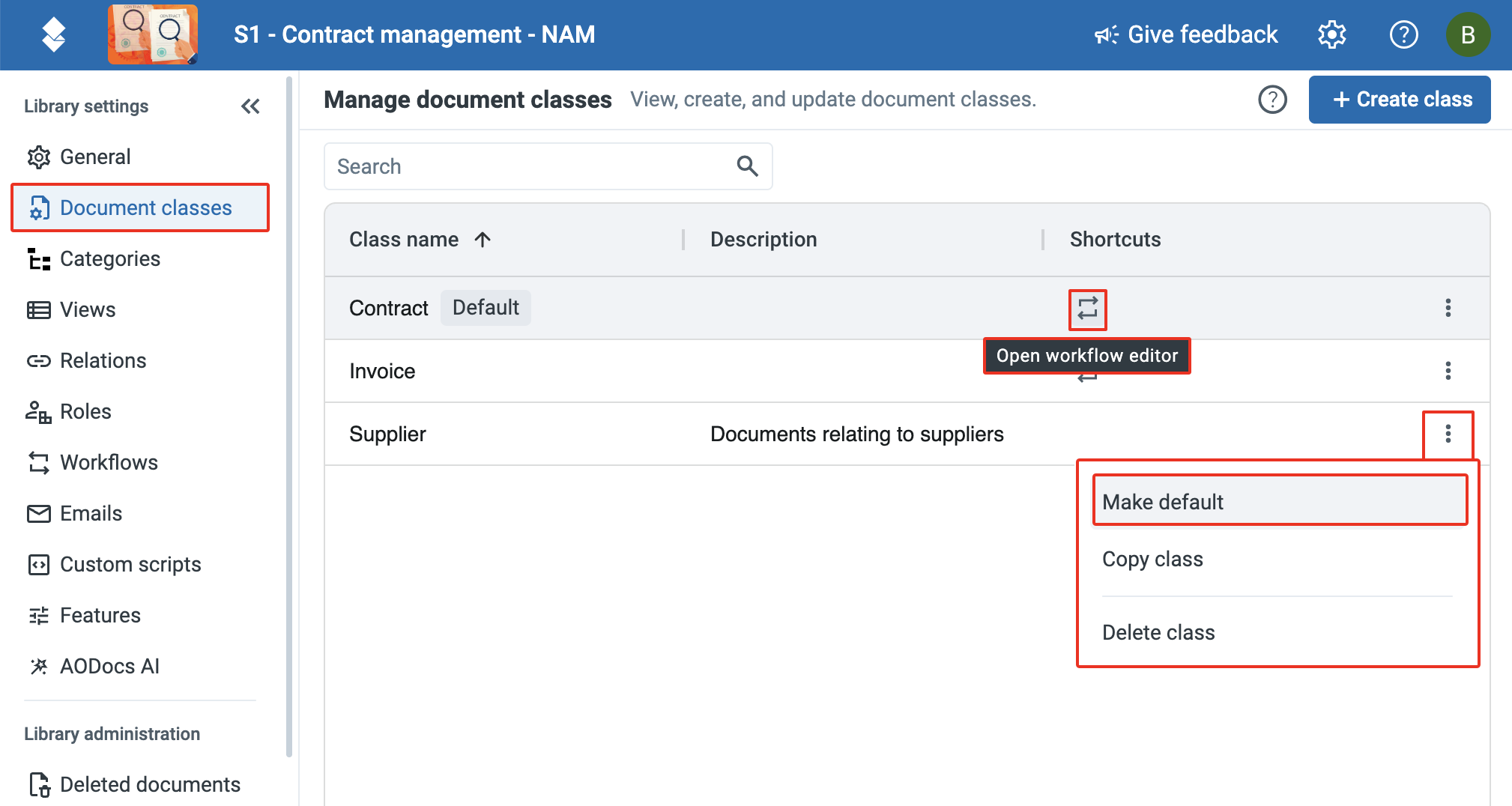Click the search magnifier icon

pos(747,166)
